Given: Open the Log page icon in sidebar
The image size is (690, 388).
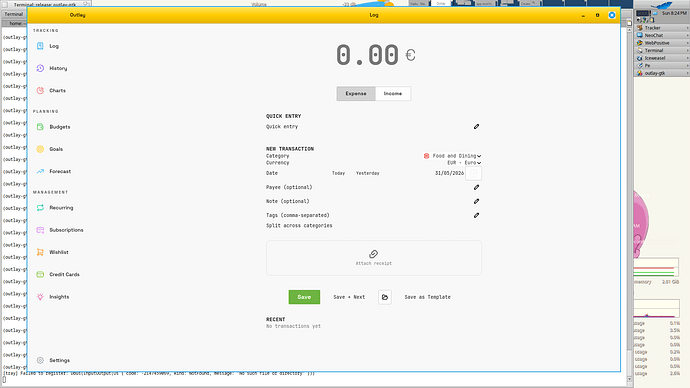Looking at the screenshot, I should pyautogui.click(x=40, y=46).
